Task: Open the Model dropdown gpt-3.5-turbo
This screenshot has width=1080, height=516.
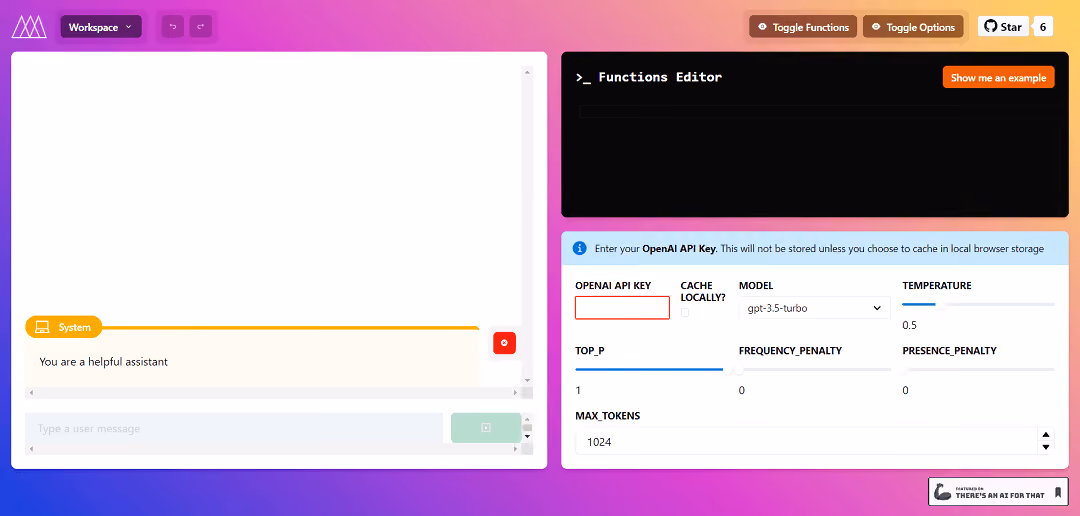Action: point(814,308)
